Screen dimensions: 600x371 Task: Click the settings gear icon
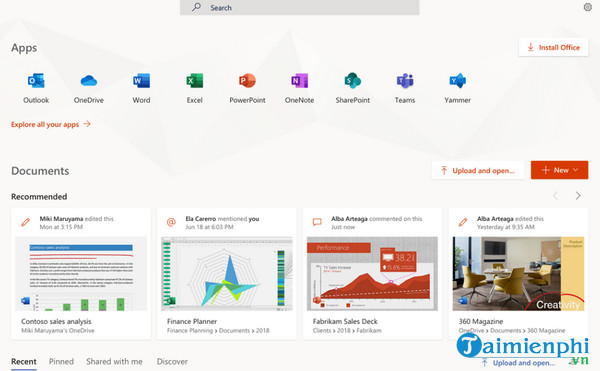coord(587,7)
